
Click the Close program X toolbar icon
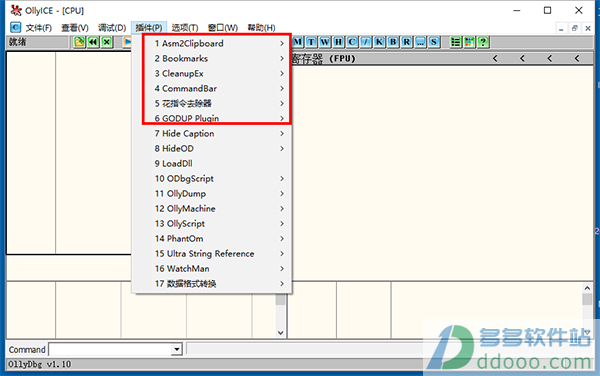pyautogui.click(x=107, y=42)
